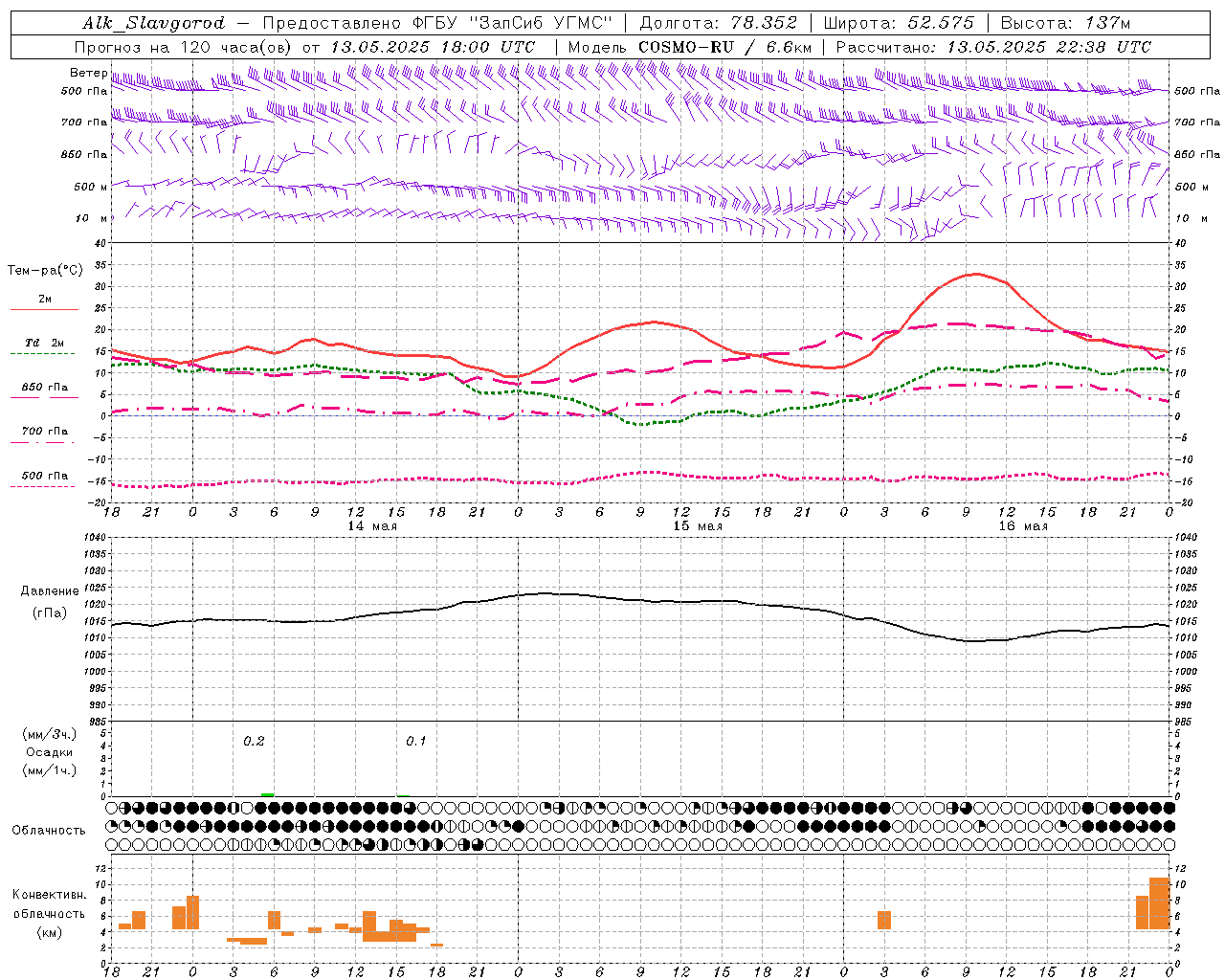Click the dashed line under legend 850 гПа
1225x980 pixels.
[44, 397]
